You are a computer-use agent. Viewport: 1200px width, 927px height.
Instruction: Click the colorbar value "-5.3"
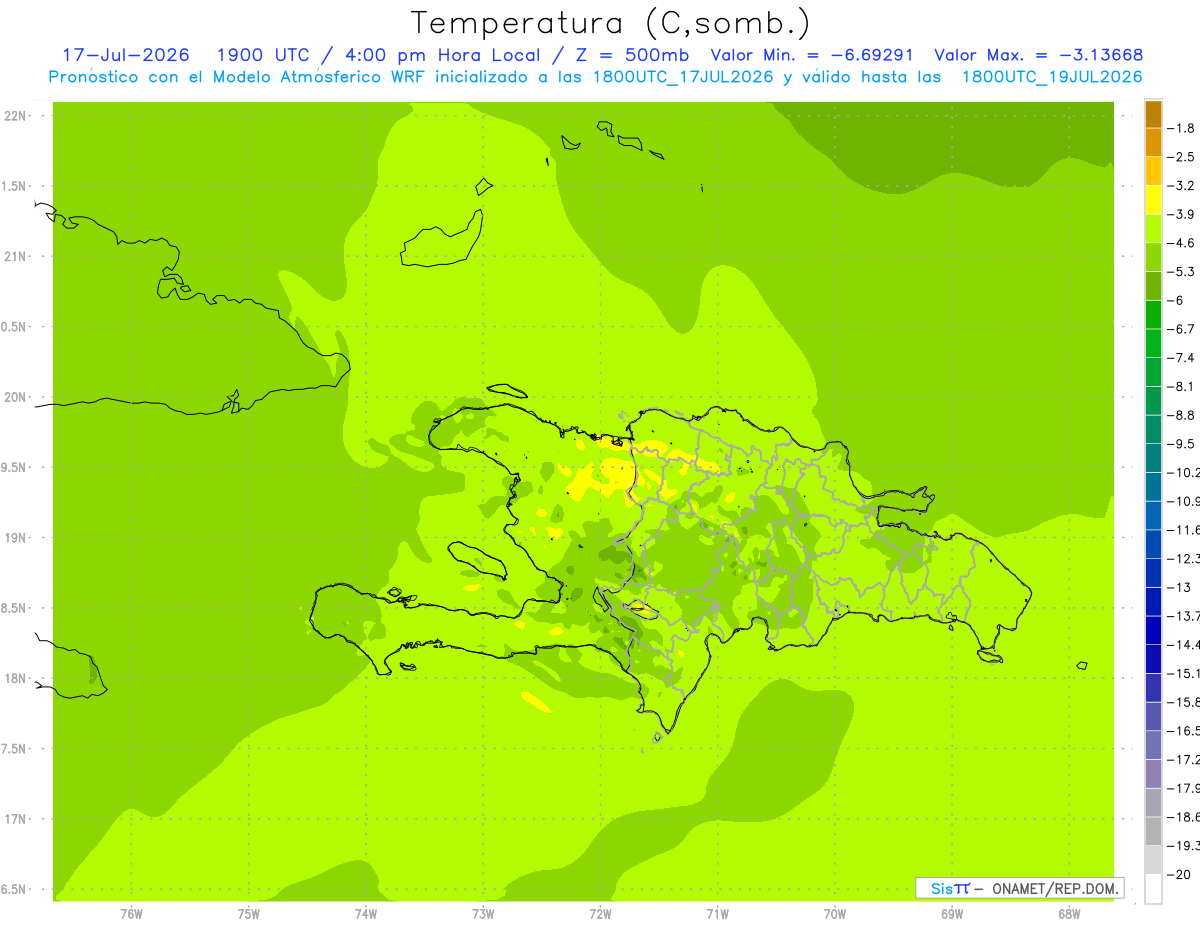[x=1181, y=271]
